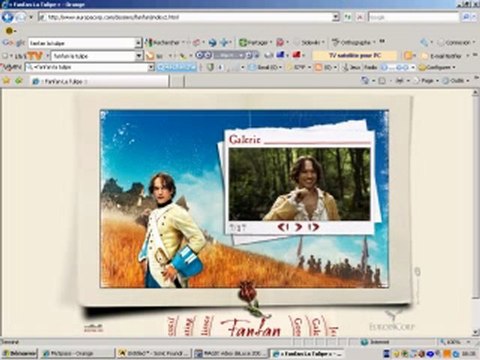The width and height of the screenshot is (480, 360).
Task: Click the blue globe arrow icon on Google toolbar
Action: point(212,43)
